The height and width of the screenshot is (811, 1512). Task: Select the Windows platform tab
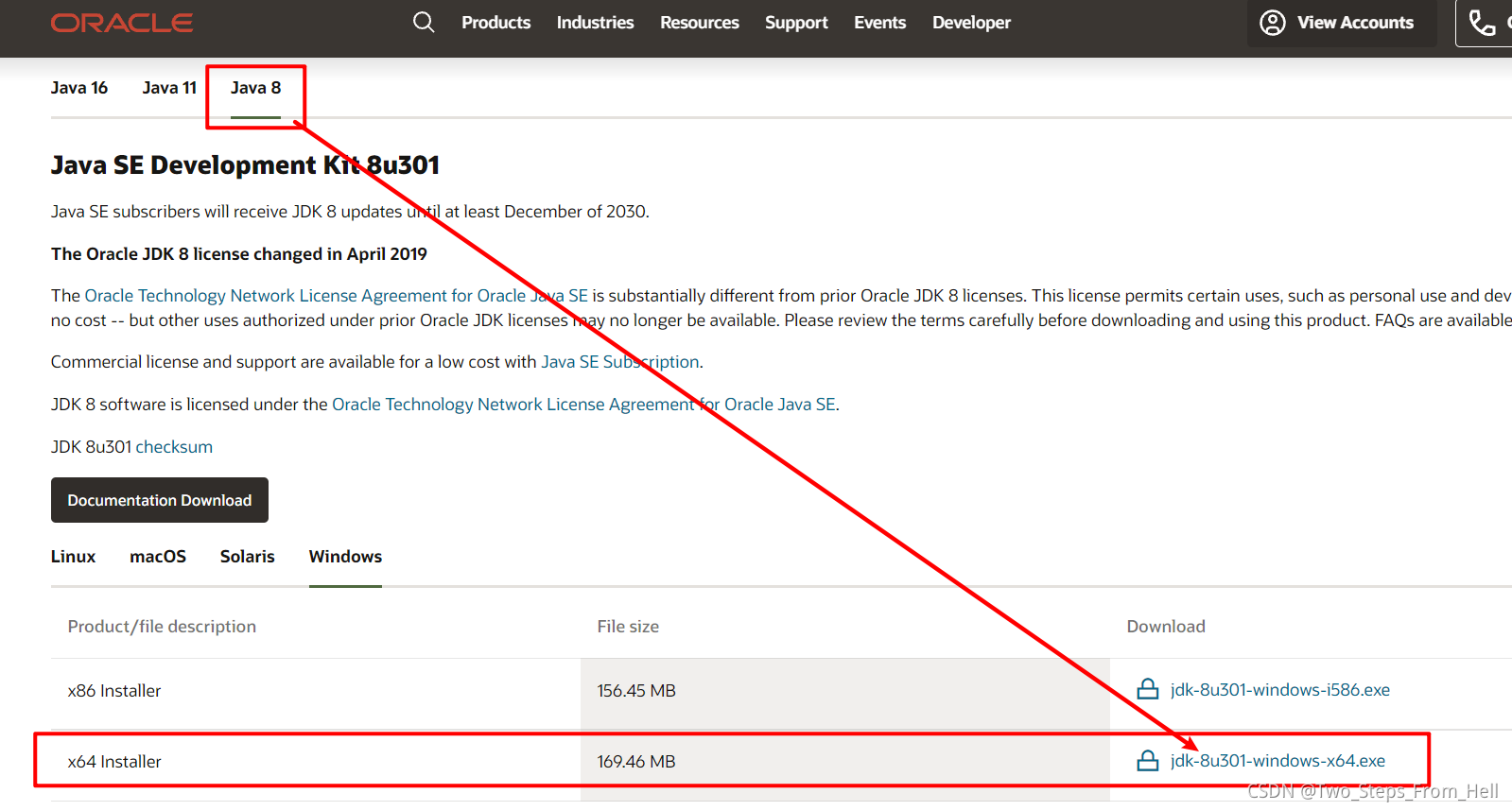pos(345,557)
